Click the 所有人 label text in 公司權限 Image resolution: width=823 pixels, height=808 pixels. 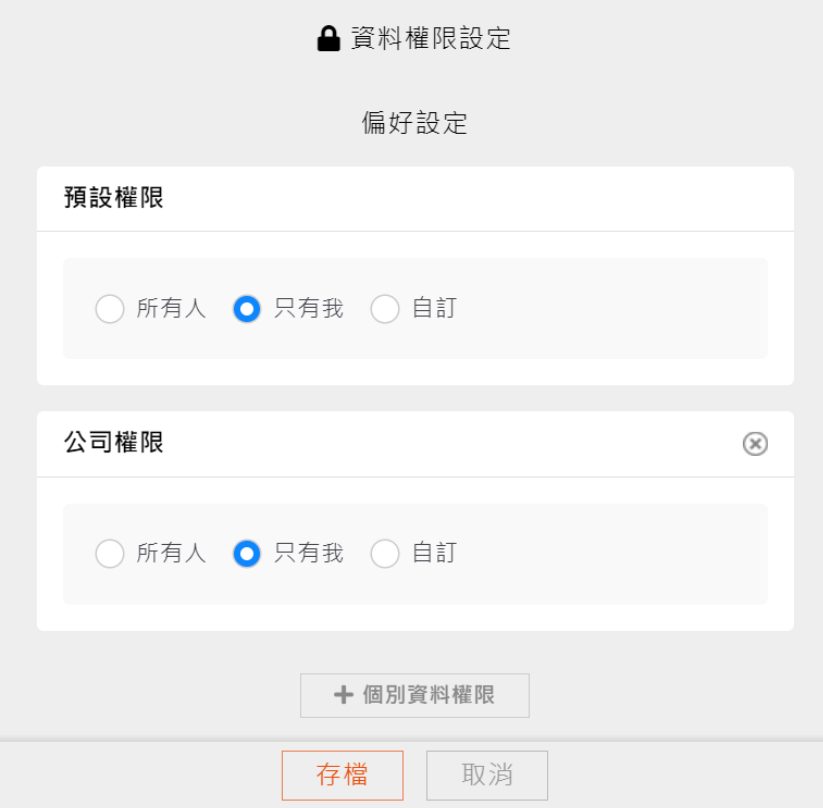tap(171, 553)
